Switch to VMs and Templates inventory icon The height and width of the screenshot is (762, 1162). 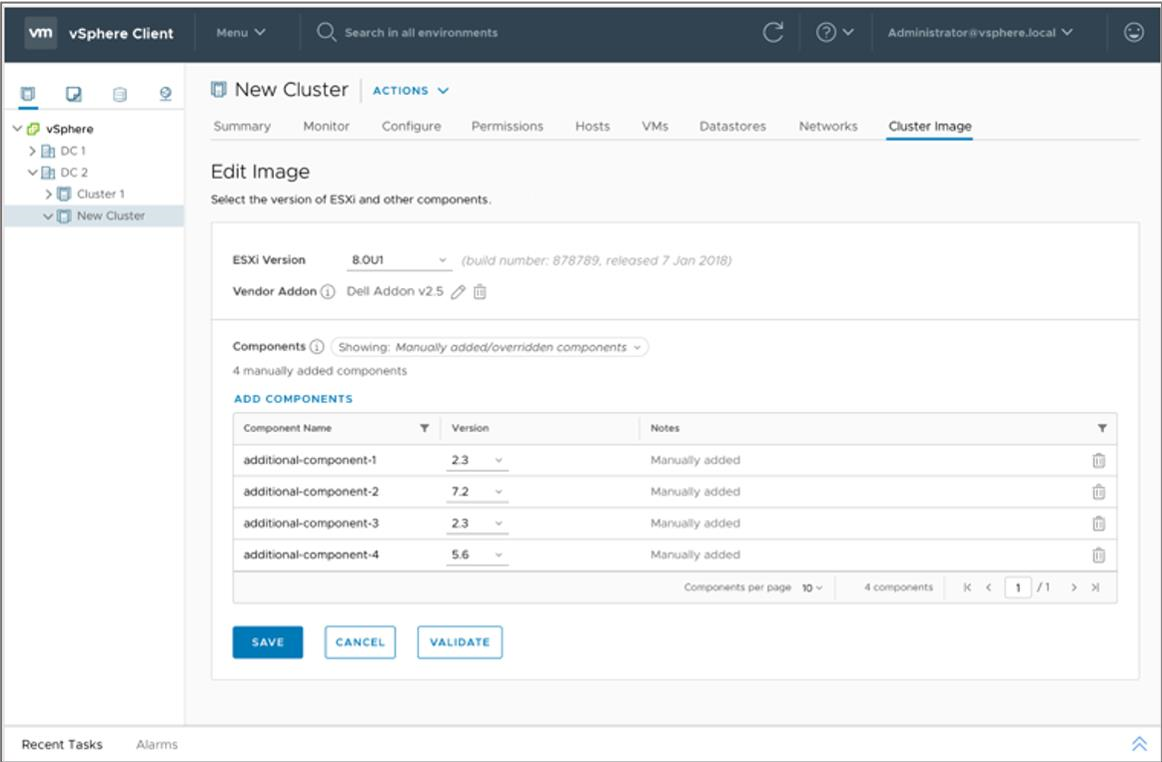pyautogui.click(x=73, y=94)
